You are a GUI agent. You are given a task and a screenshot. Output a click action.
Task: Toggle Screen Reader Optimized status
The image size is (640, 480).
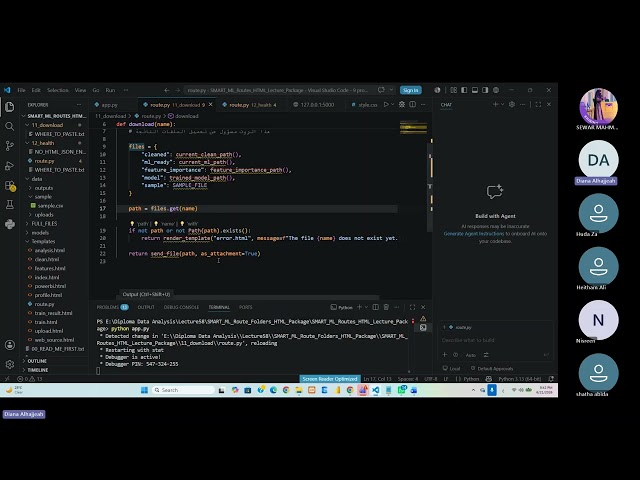[x=330, y=379]
